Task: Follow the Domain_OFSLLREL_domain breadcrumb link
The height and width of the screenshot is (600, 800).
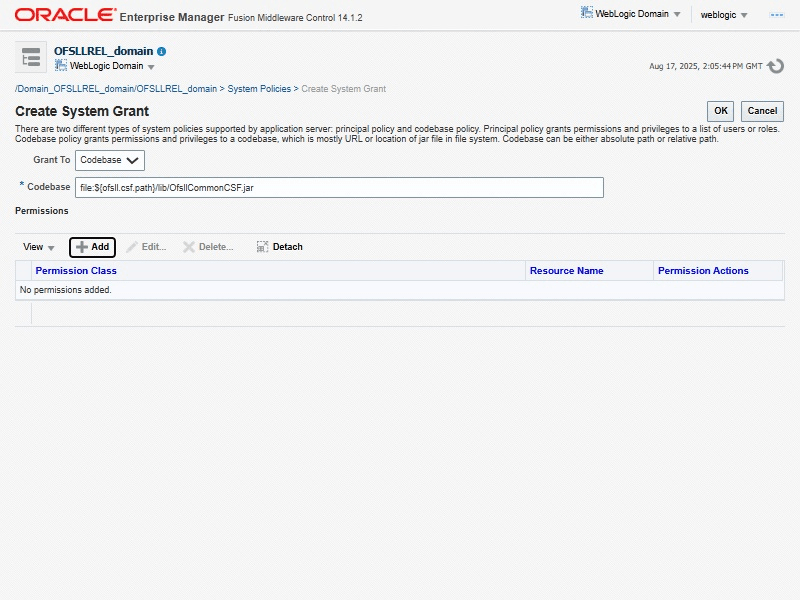Action: (116, 89)
